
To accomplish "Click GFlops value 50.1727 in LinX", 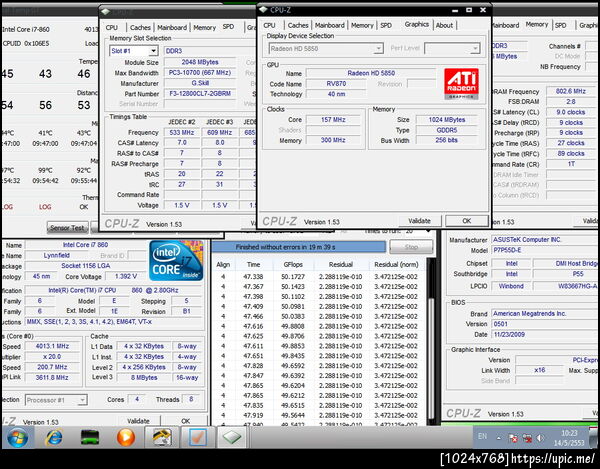I will coord(293,277).
